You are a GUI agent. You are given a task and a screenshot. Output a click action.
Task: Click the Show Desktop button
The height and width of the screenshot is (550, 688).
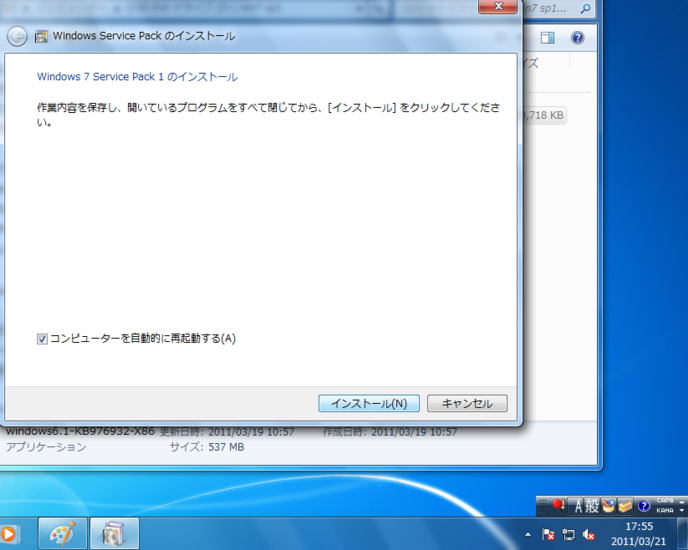click(683, 534)
